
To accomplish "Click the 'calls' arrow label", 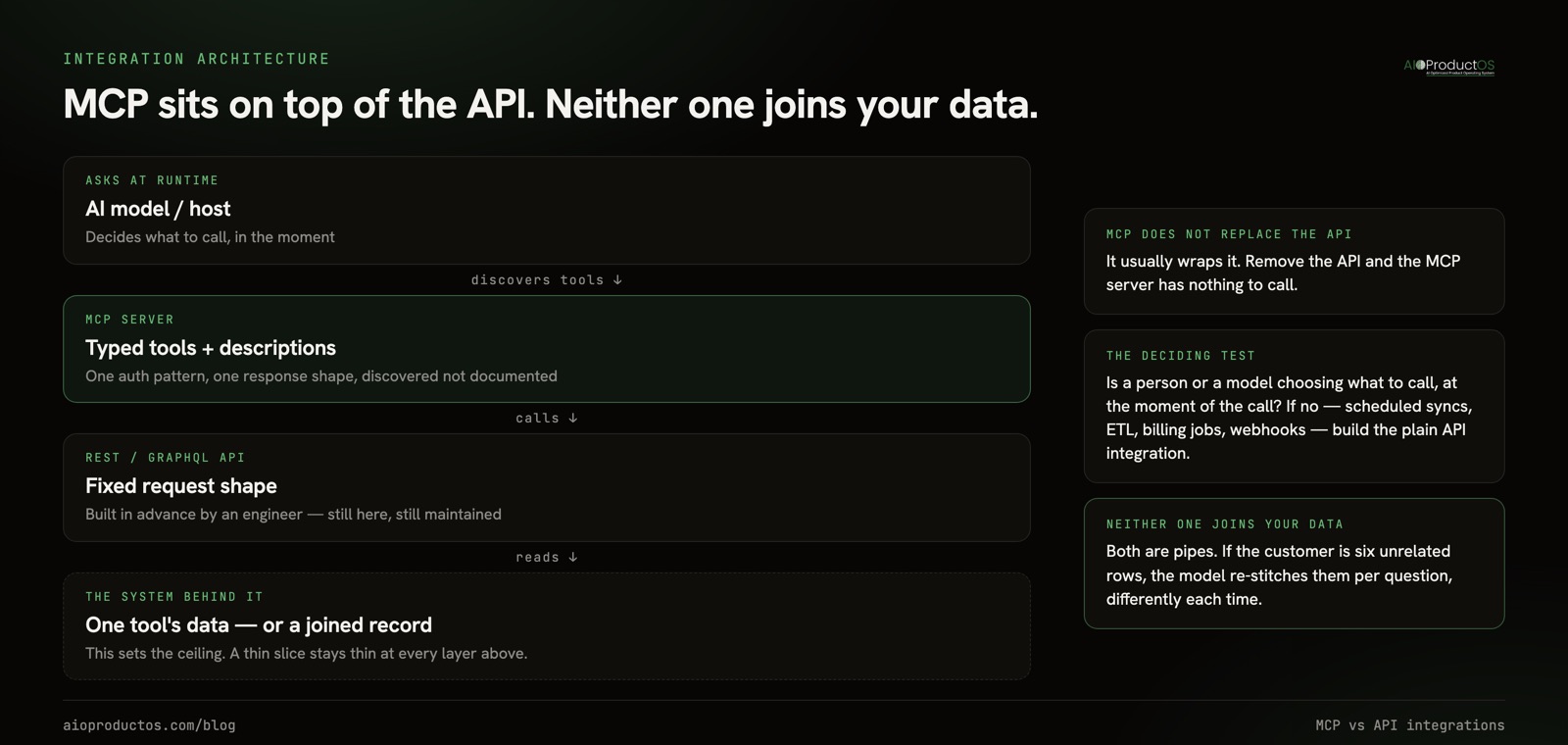I will coord(547,419).
